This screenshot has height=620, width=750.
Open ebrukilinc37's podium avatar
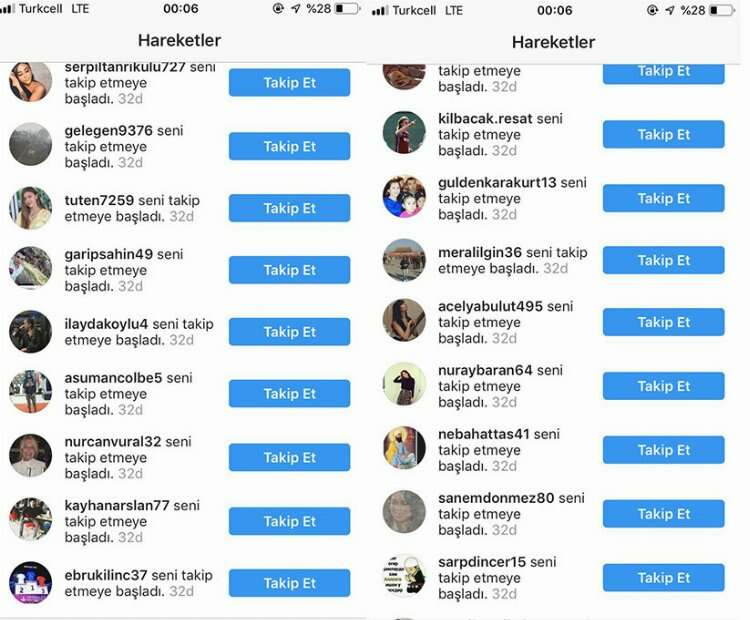[x=31, y=583]
